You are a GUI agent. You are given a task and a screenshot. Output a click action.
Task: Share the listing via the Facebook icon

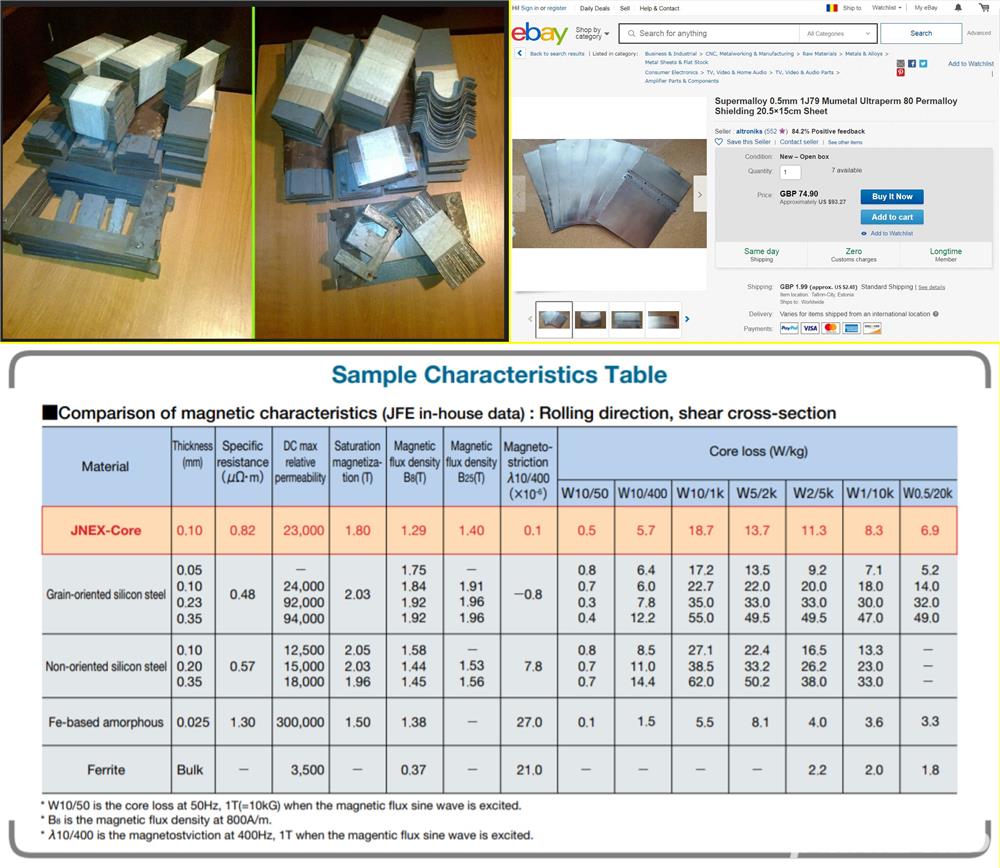tap(912, 64)
